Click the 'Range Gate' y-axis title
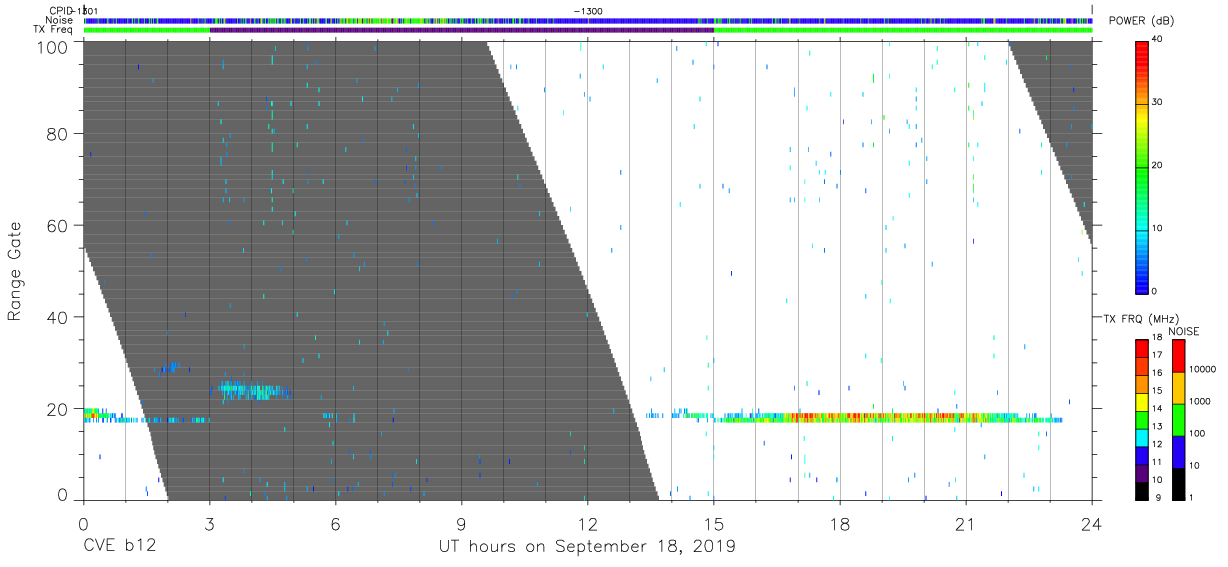This screenshot has height=567, width=1228. [x=15, y=271]
